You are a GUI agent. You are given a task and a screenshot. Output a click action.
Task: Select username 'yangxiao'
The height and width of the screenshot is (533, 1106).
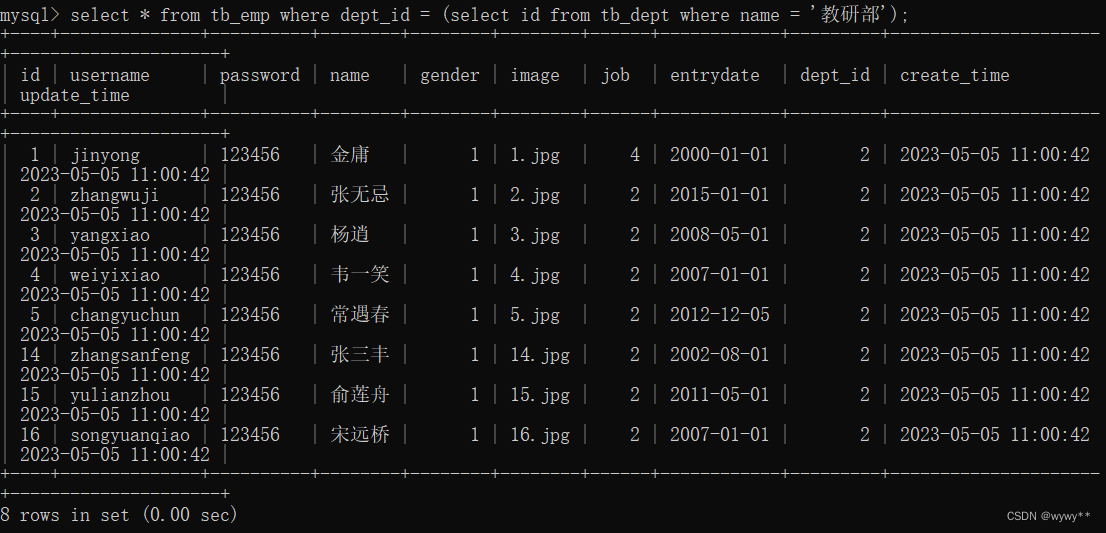pyautogui.click(x=109, y=235)
